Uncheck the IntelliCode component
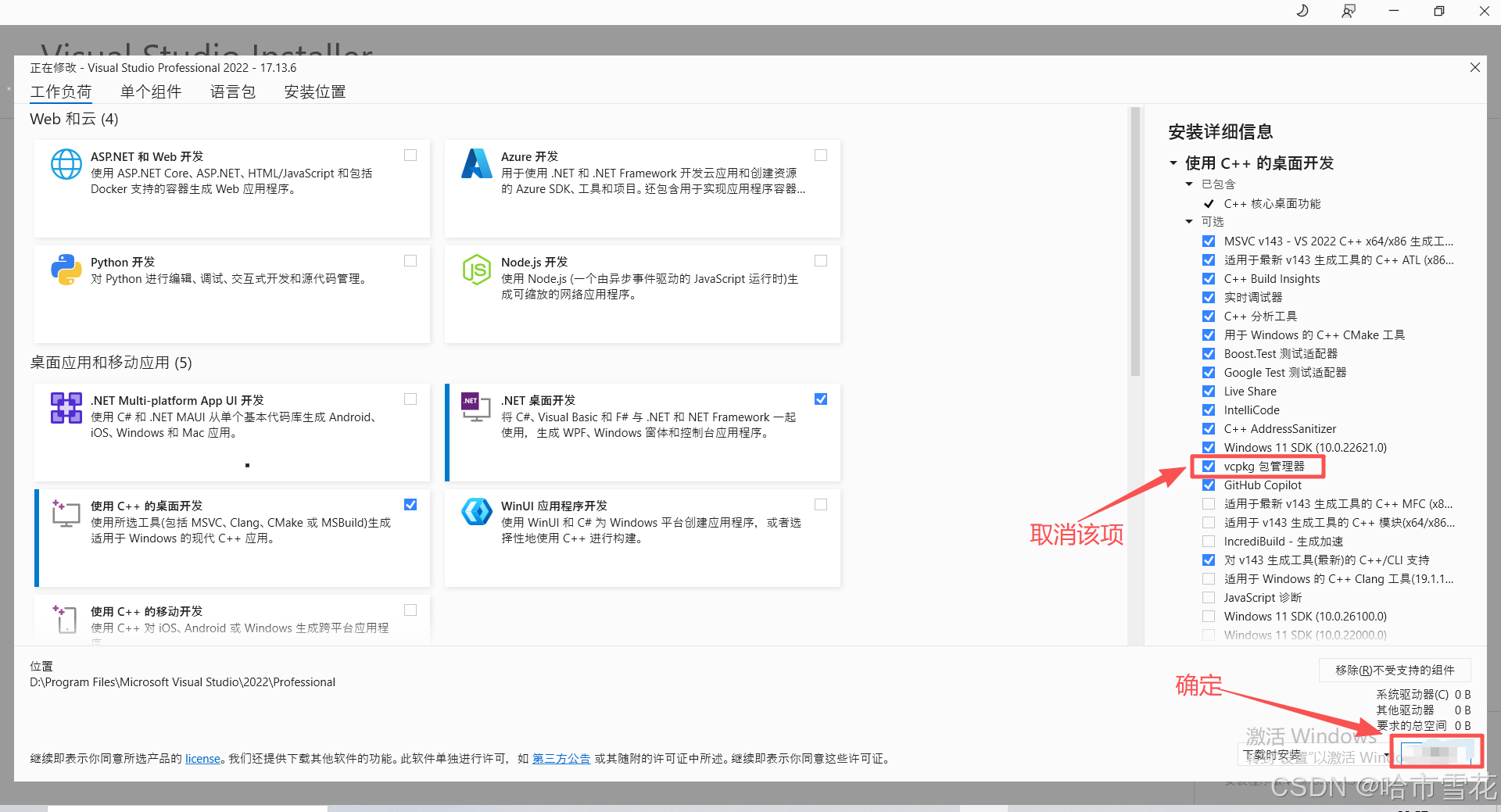1501x812 pixels. click(1209, 410)
